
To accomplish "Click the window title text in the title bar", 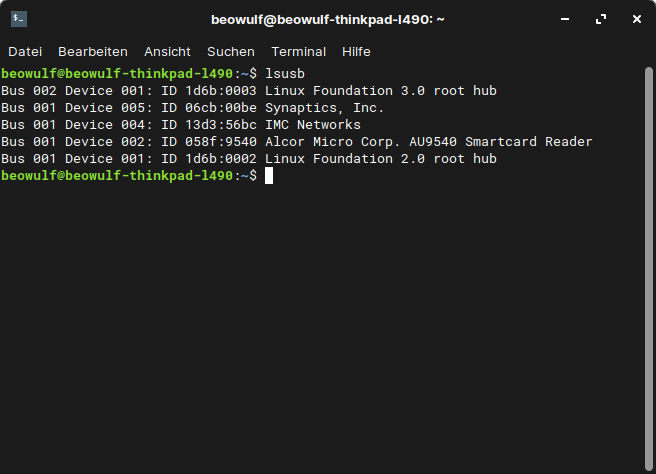I will pos(328,19).
